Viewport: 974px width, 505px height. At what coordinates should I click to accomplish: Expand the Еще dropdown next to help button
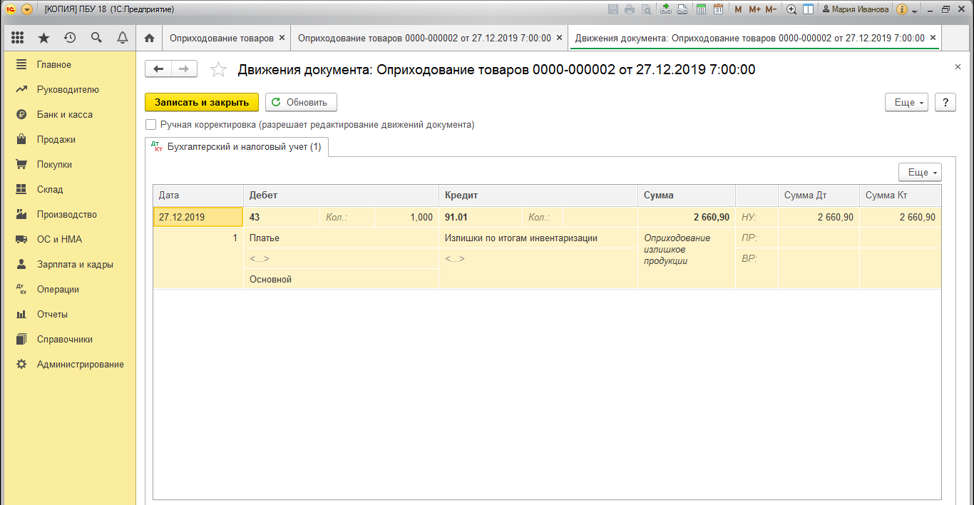[x=907, y=102]
